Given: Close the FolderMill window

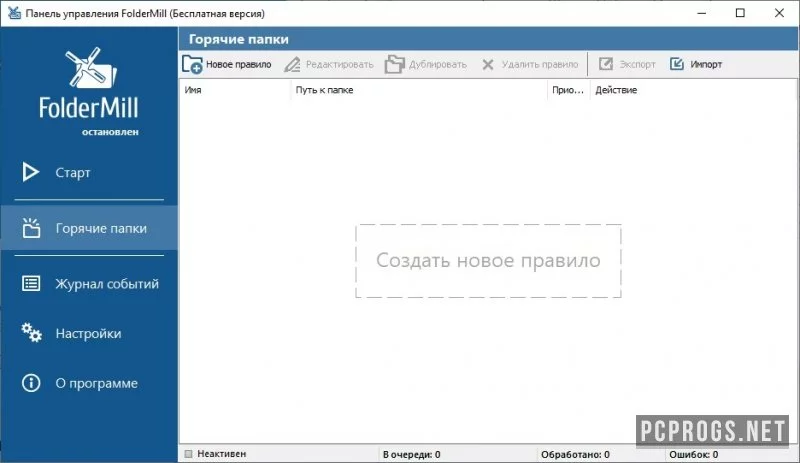Looking at the screenshot, I should point(779,13).
